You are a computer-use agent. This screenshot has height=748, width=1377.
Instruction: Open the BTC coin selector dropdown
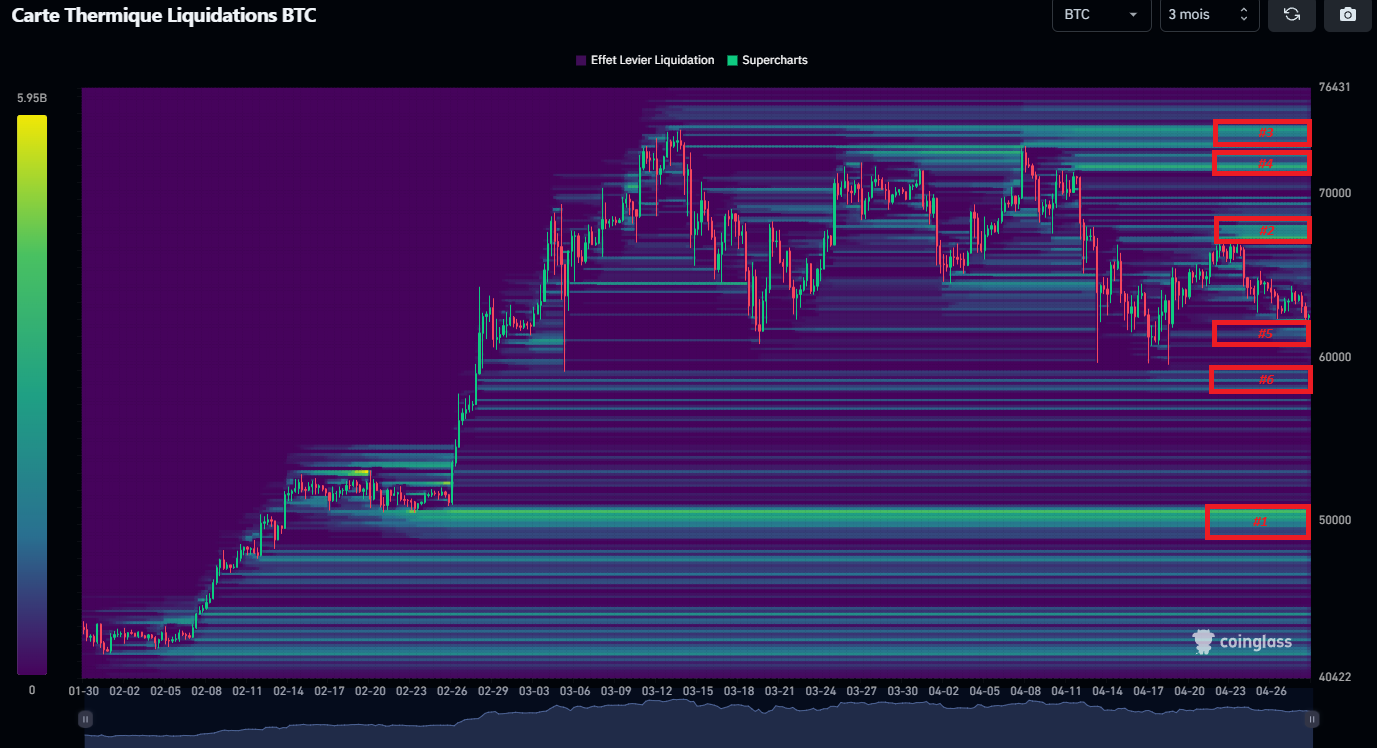tap(1102, 15)
